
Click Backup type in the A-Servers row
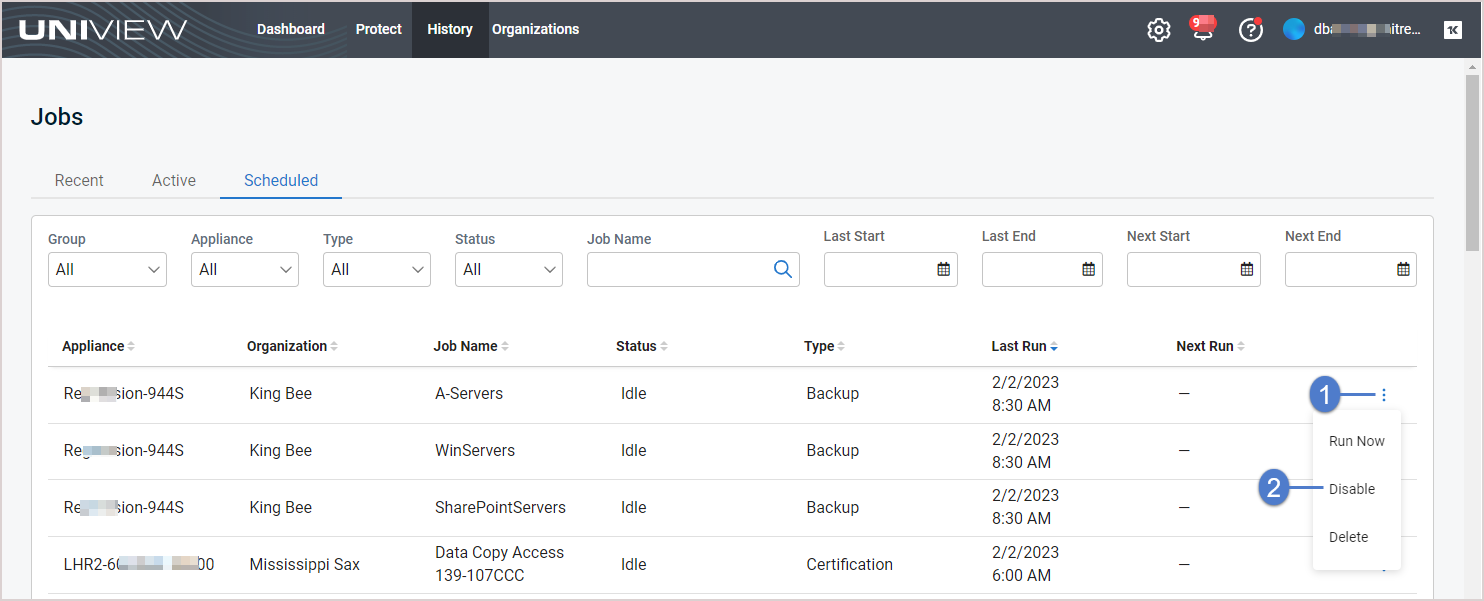click(x=832, y=394)
